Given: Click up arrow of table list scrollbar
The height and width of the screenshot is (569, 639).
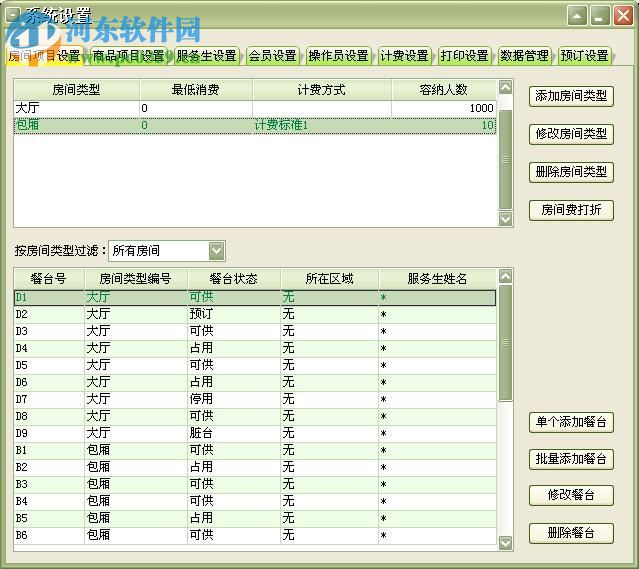Looking at the screenshot, I should click(x=505, y=276).
